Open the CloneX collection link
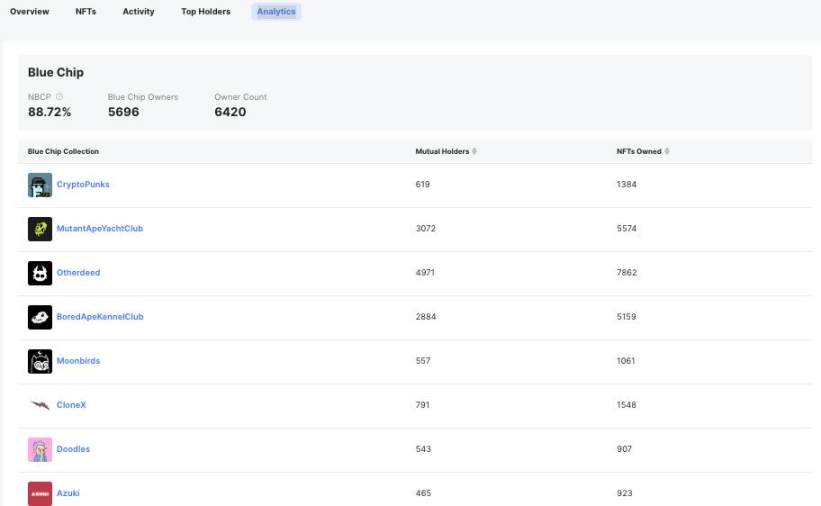Screen dimensions: 821x506 click(71, 404)
